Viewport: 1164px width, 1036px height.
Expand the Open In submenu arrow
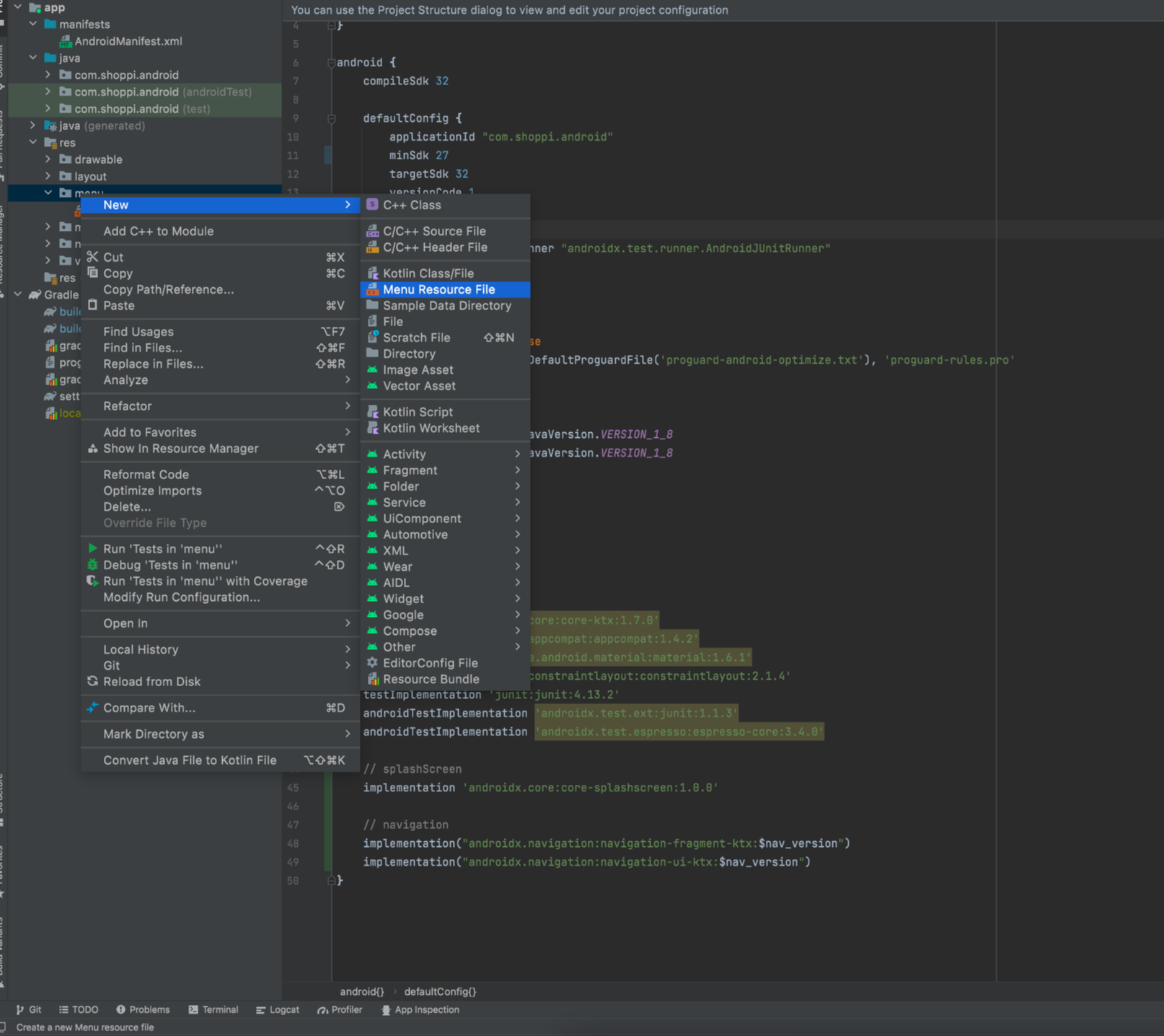tap(348, 623)
